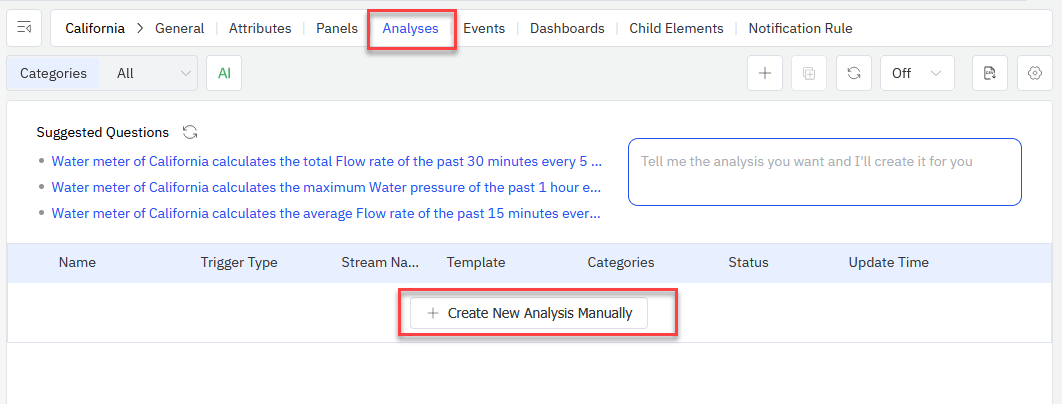This screenshot has height=404, width=1062.
Task: Go to the Dashboards tab
Action: [567, 28]
